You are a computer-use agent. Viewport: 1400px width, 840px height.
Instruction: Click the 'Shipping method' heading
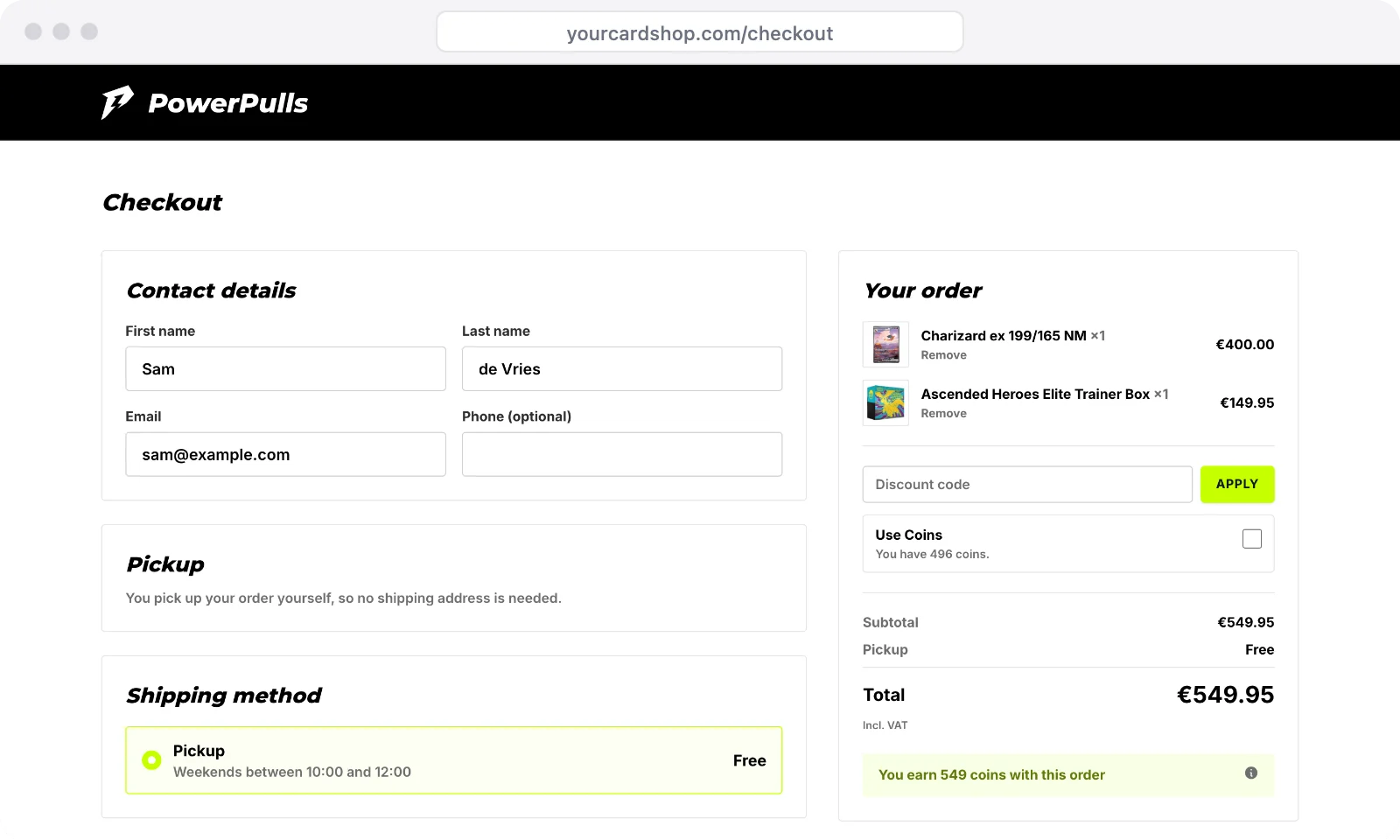(224, 696)
